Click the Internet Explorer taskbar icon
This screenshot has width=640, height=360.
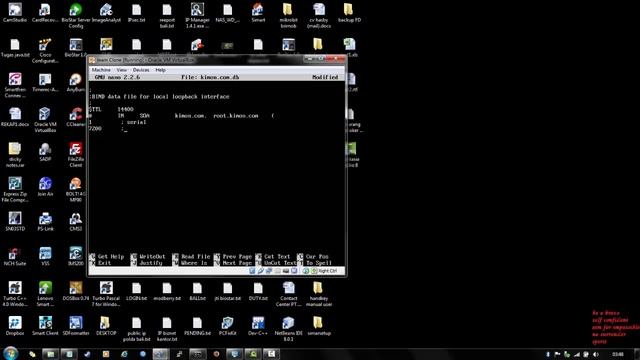[x=124, y=354]
